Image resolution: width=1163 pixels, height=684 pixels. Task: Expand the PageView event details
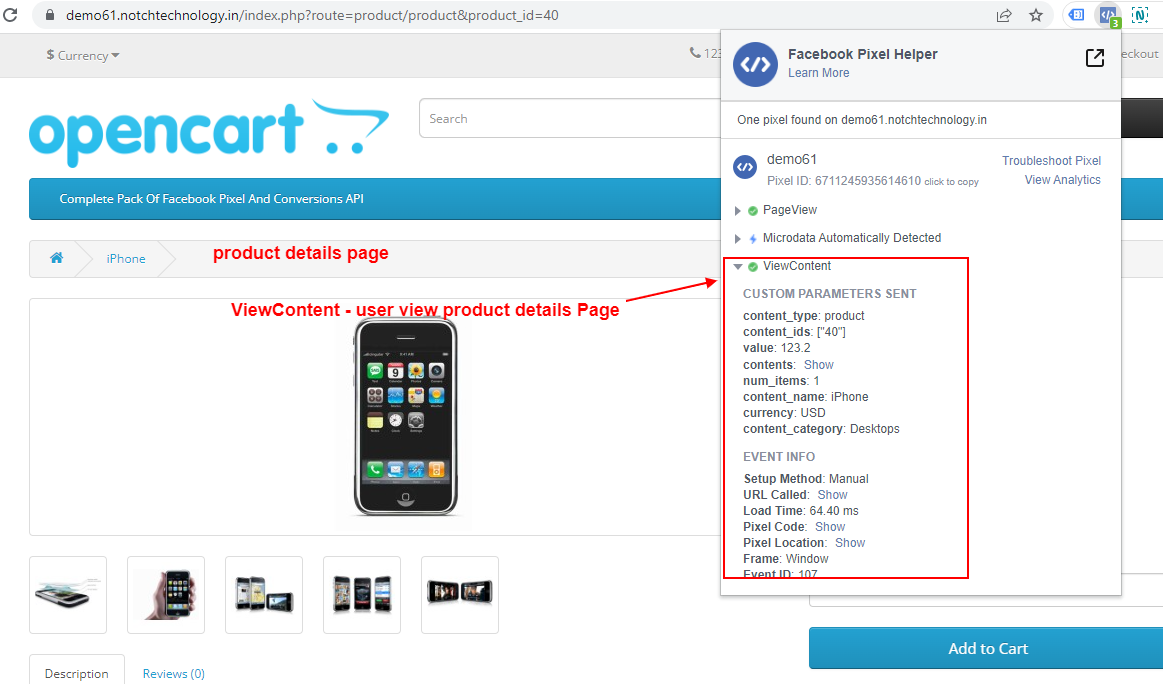pos(738,210)
